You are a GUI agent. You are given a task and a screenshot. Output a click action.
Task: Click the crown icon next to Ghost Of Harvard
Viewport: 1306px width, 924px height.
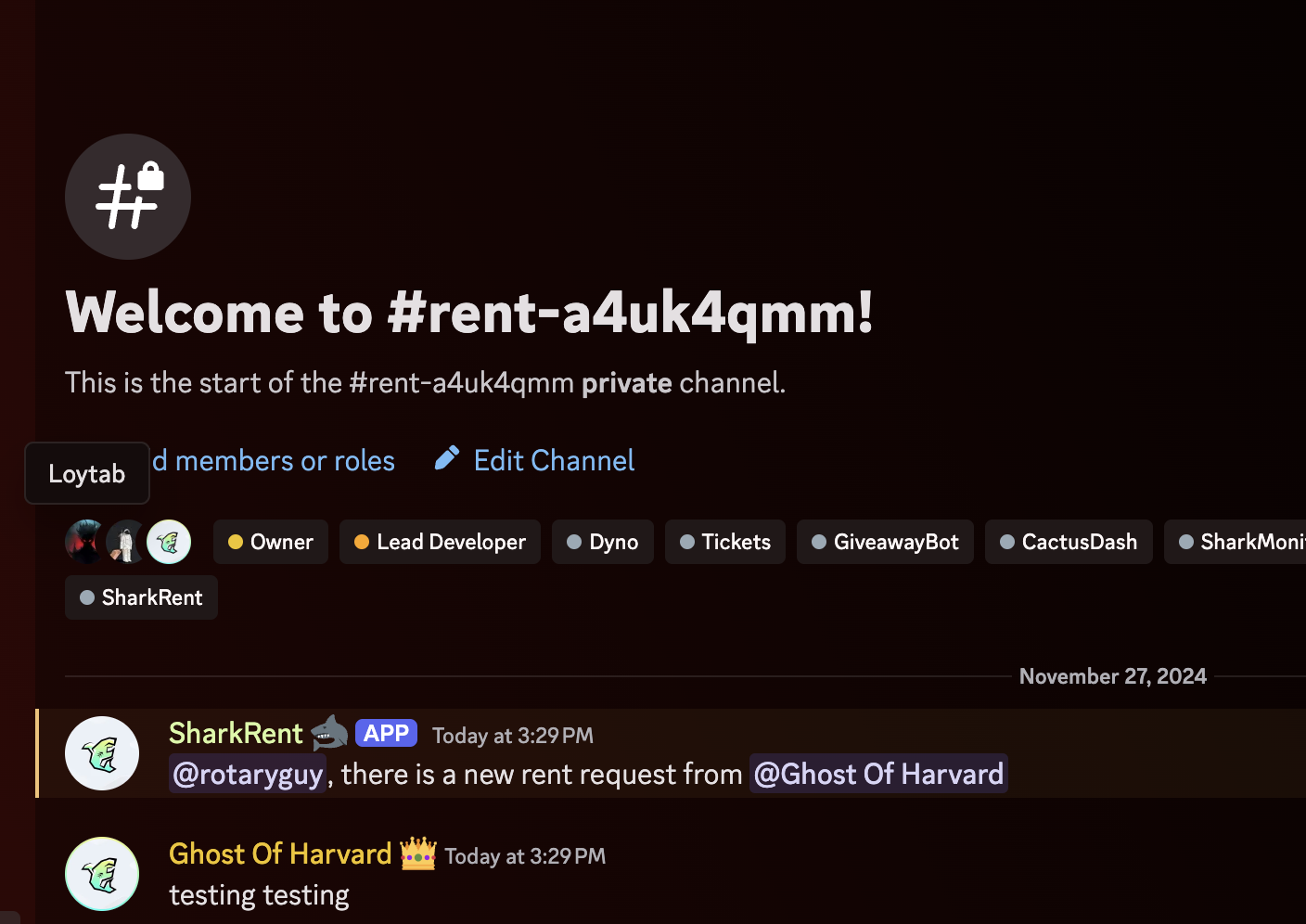coord(418,853)
